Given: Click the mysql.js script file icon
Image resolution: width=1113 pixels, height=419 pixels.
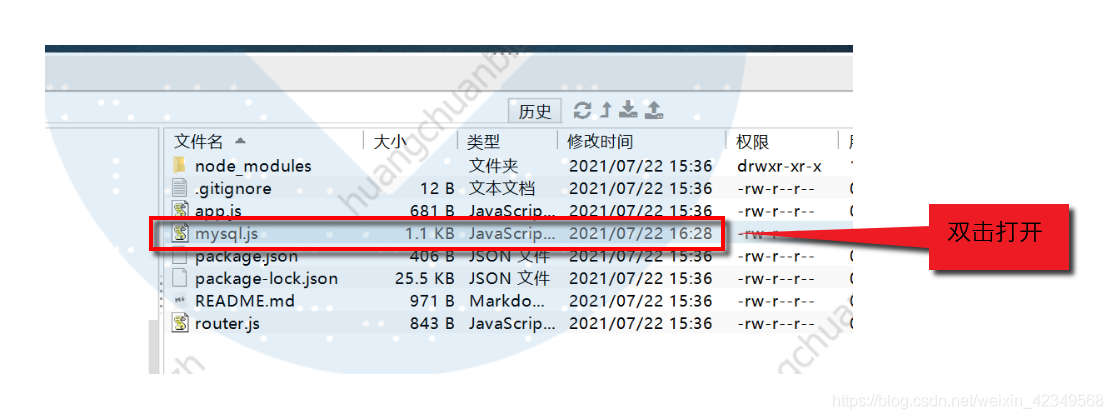Looking at the screenshot, I should pyautogui.click(x=180, y=233).
